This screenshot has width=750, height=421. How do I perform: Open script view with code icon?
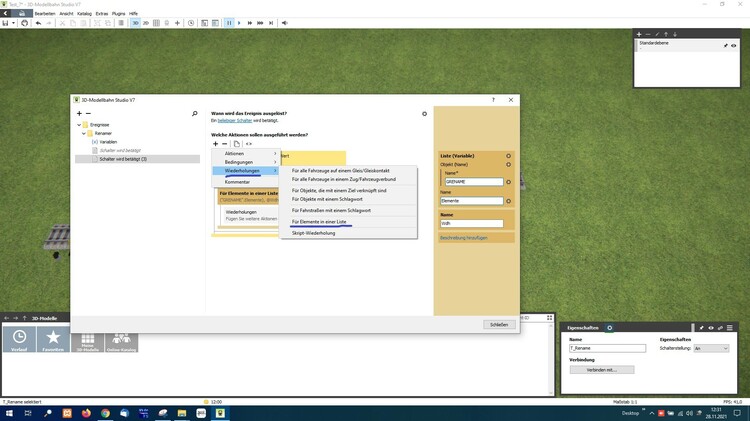coord(249,144)
